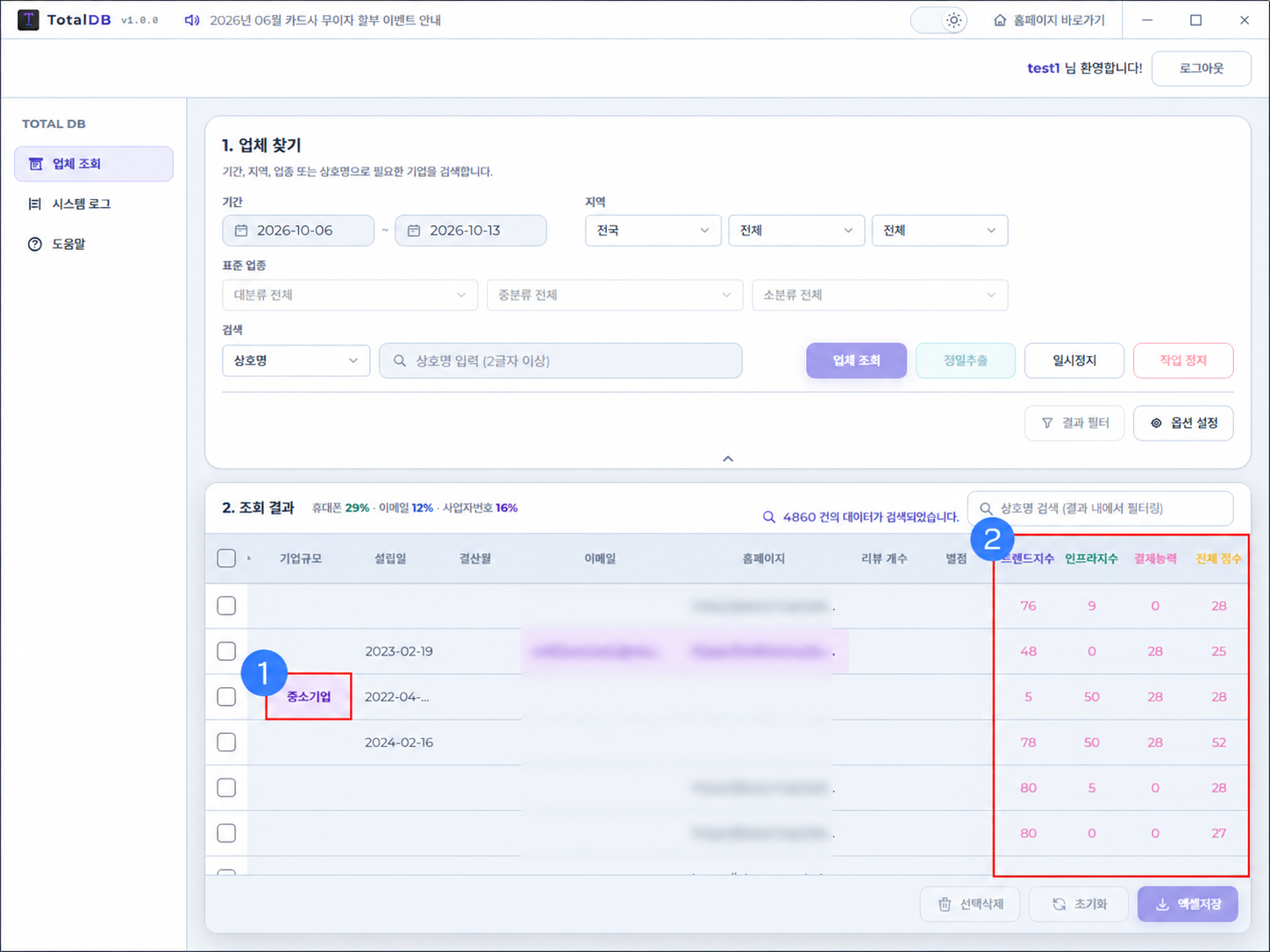Open the 전국 region dropdown

coord(653,231)
